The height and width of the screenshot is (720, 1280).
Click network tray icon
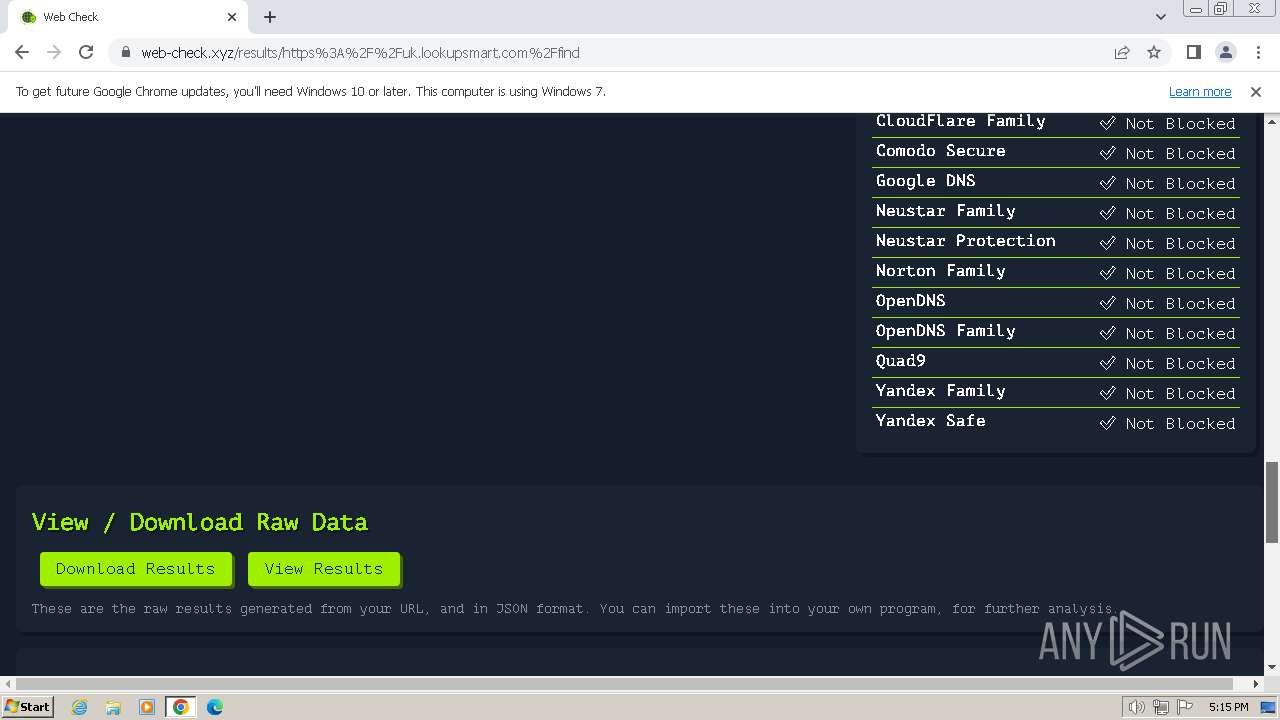click(1161, 707)
